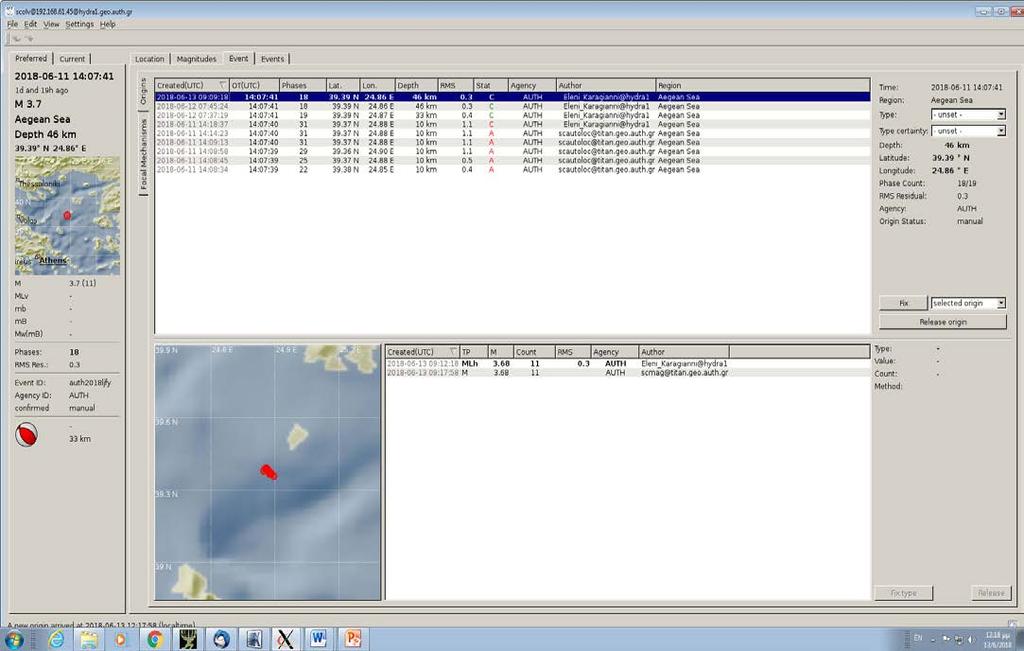Click the small overview map thumbnail

(67, 215)
